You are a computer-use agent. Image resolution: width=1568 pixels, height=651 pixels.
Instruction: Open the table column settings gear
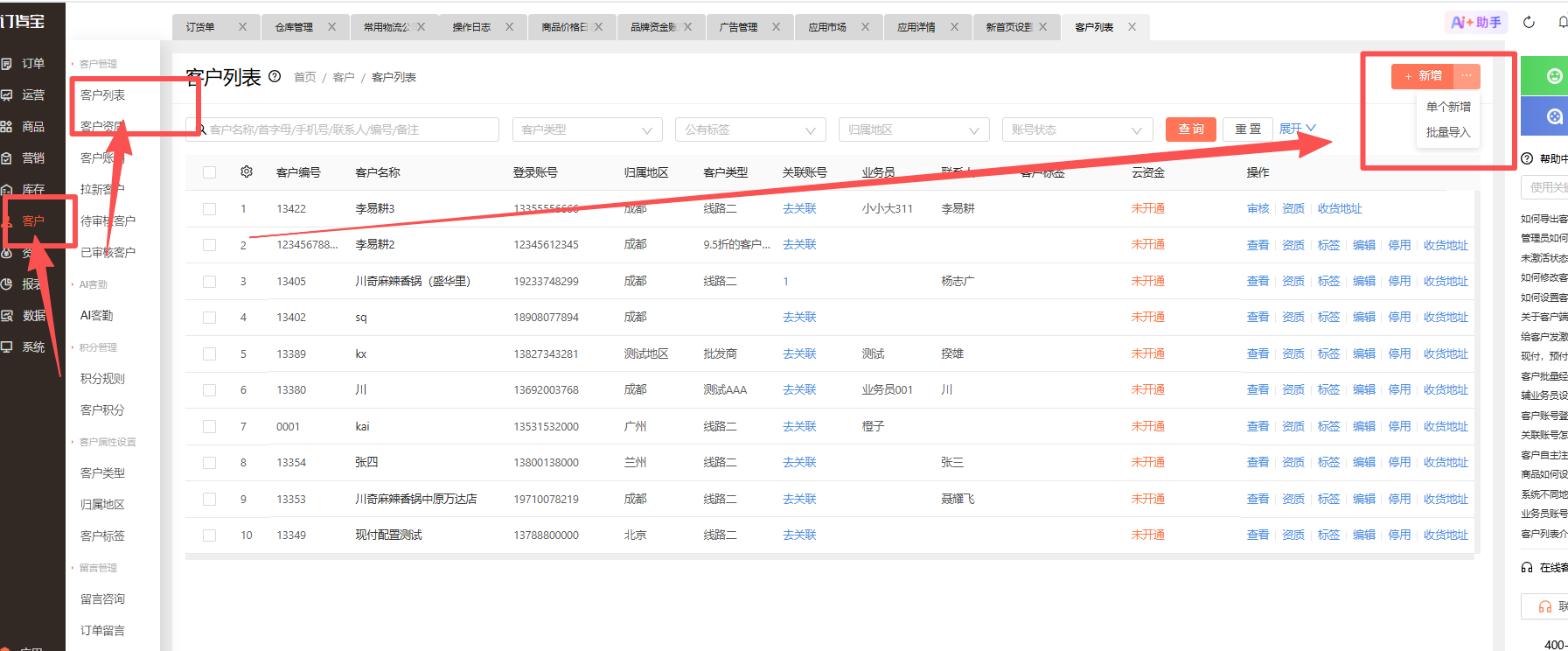point(247,172)
